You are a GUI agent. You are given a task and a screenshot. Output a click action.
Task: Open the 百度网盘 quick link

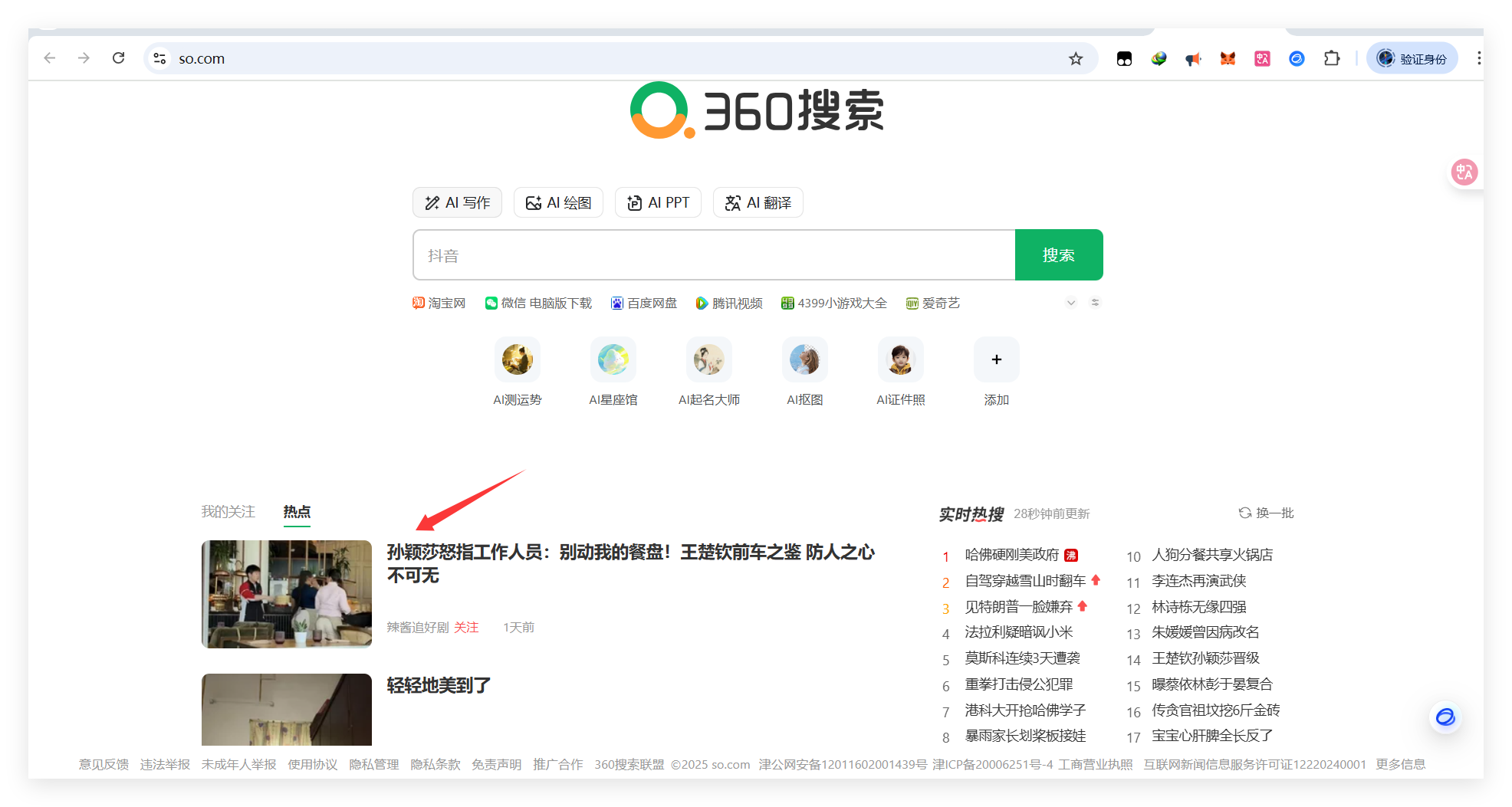pos(644,303)
